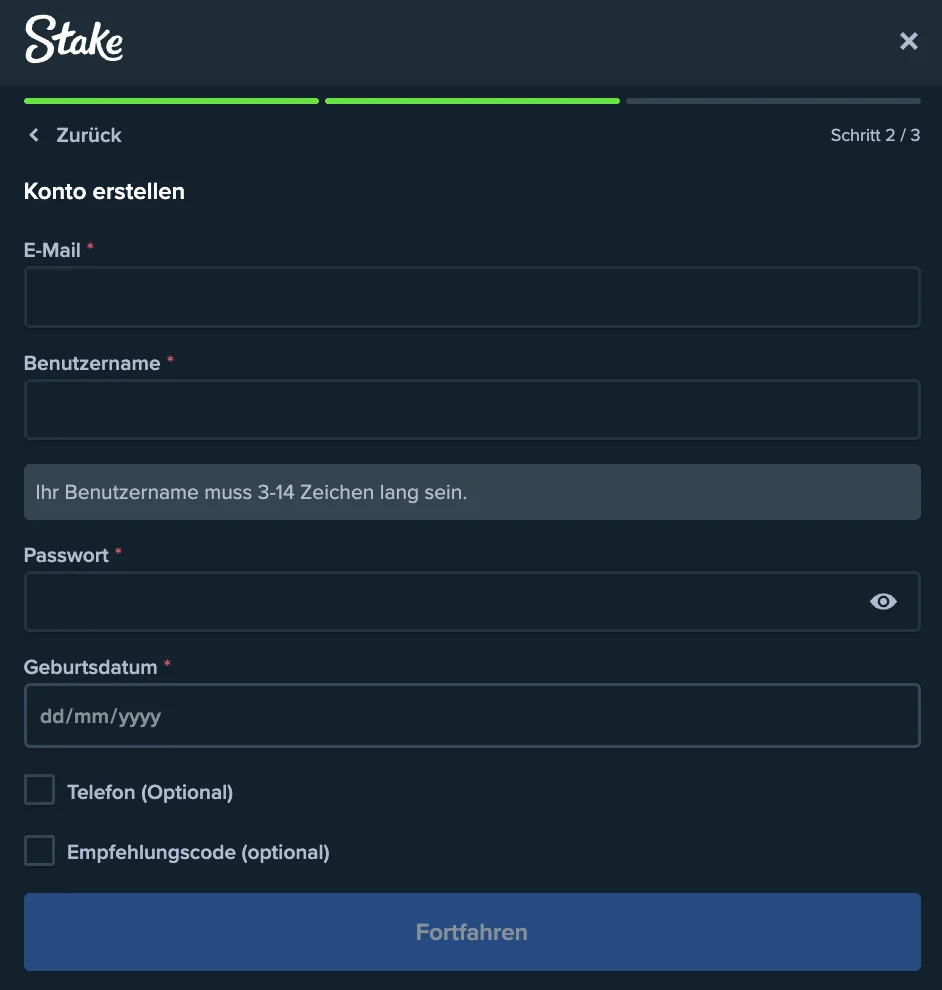Enable the Empfehlungscode (optional) checkbox
The width and height of the screenshot is (942, 990).
click(39, 850)
